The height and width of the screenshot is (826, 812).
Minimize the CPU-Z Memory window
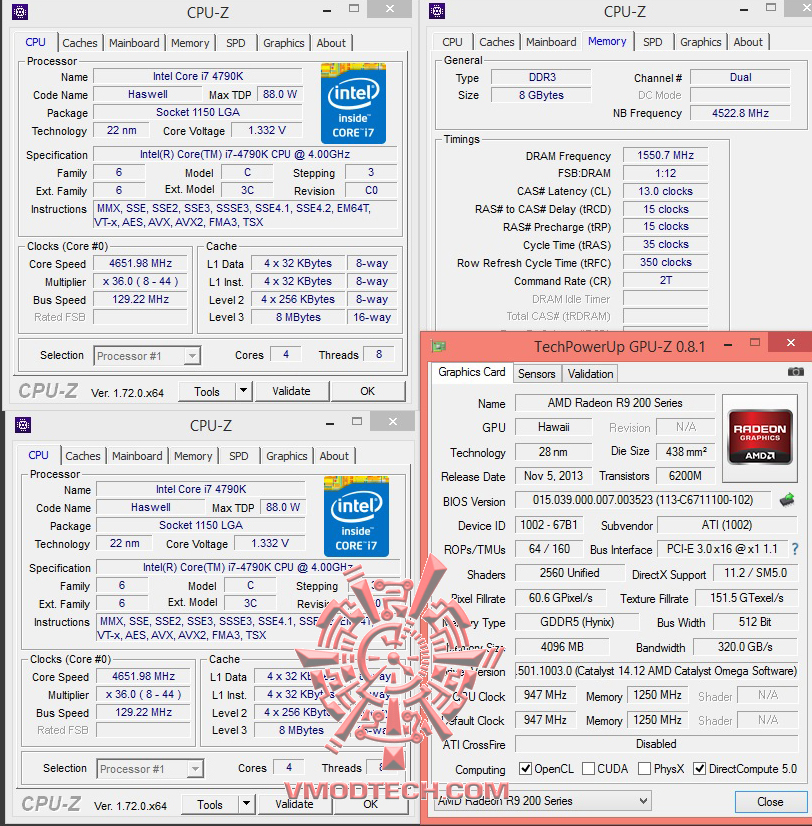pos(745,9)
